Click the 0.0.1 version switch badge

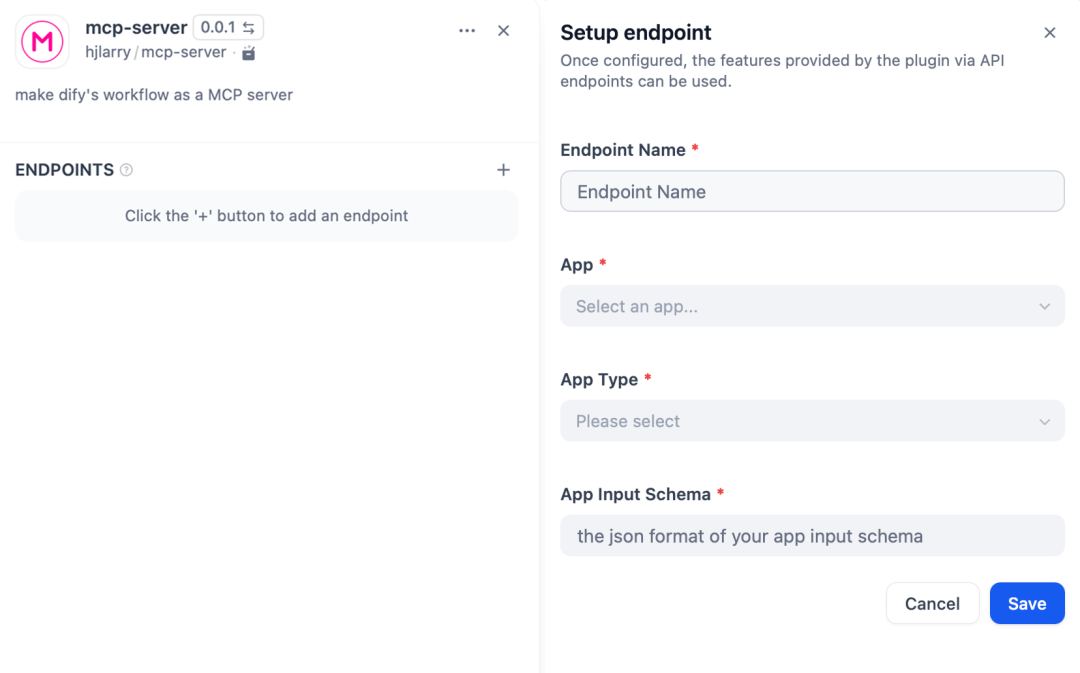pyautogui.click(x=228, y=28)
